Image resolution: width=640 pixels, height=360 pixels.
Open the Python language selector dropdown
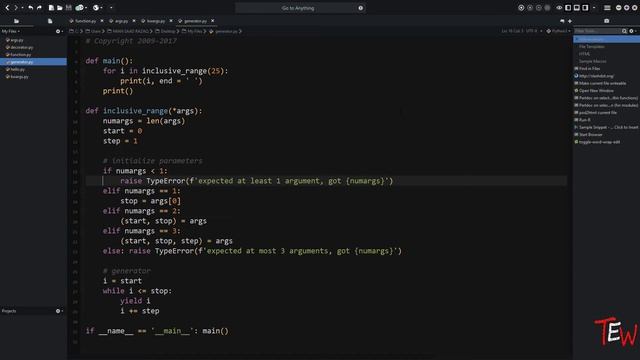(558, 31)
